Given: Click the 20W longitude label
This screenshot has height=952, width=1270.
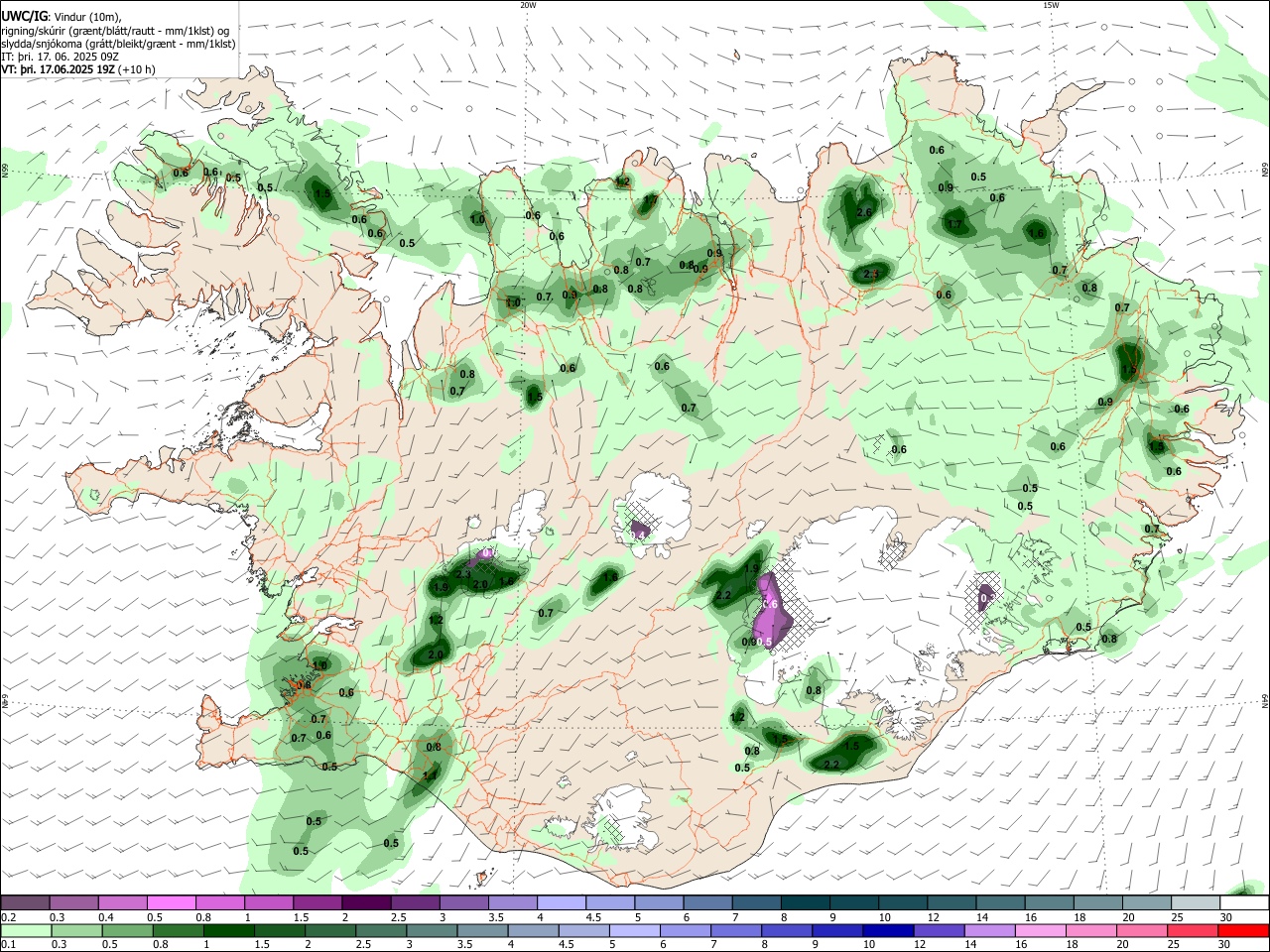Looking at the screenshot, I should tap(528, 5).
